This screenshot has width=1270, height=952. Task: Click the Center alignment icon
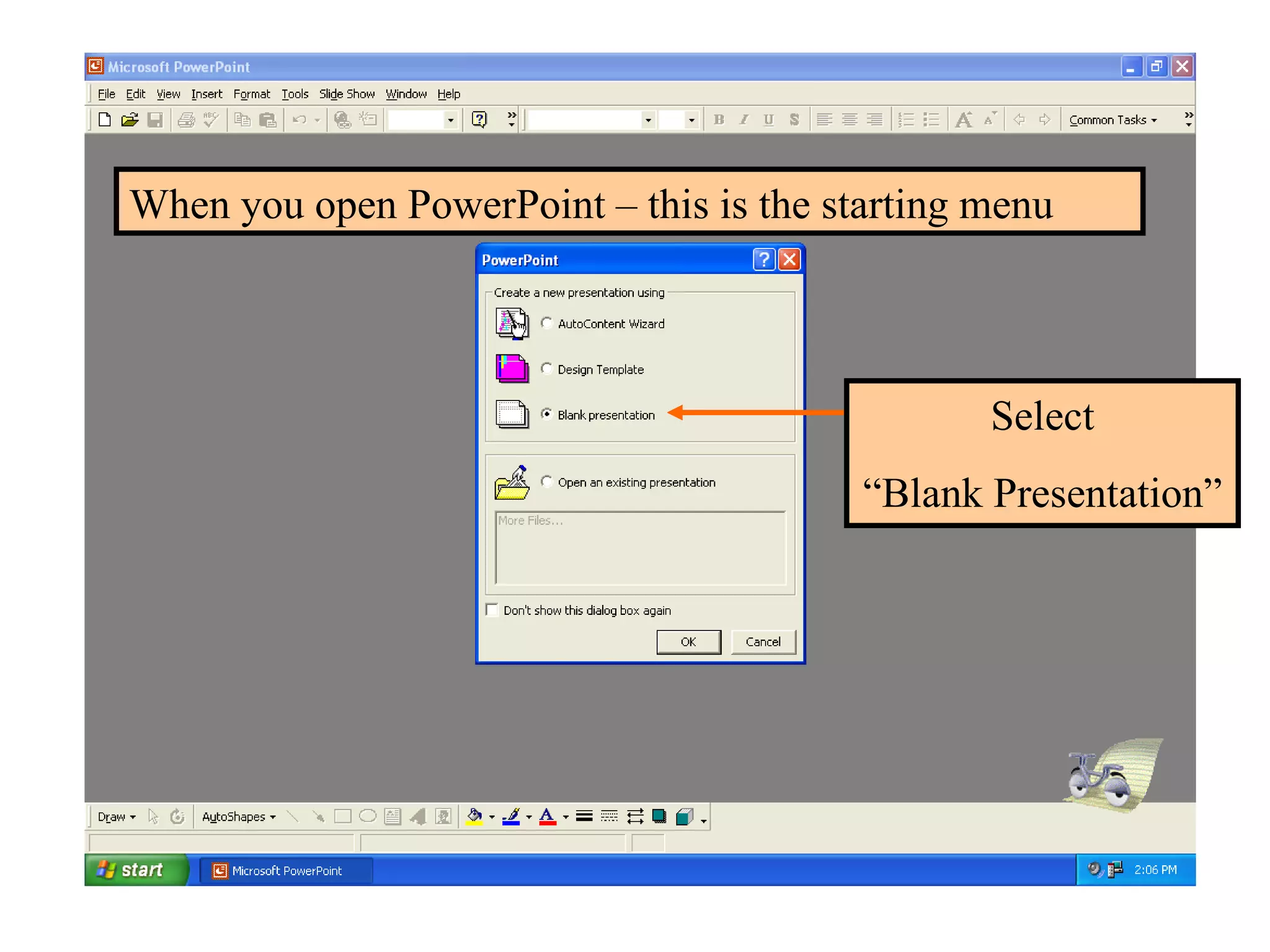(x=850, y=120)
